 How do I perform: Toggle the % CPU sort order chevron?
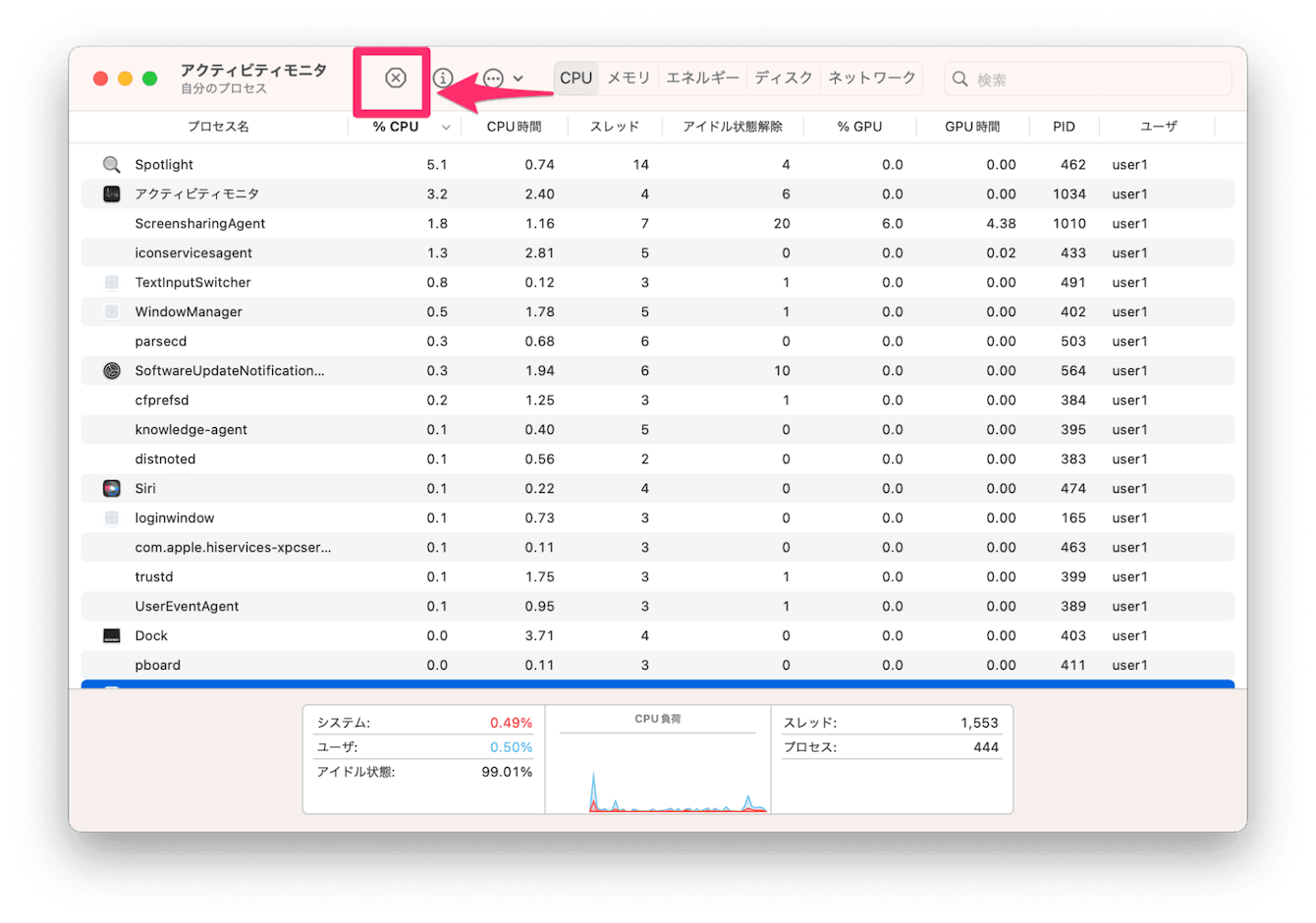[x=446, y=128]
